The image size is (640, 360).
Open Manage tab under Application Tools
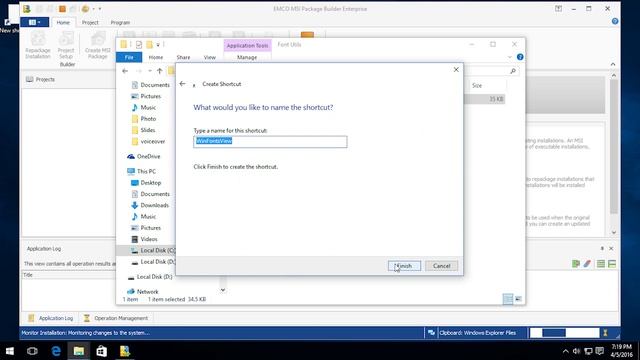(247, 57)
